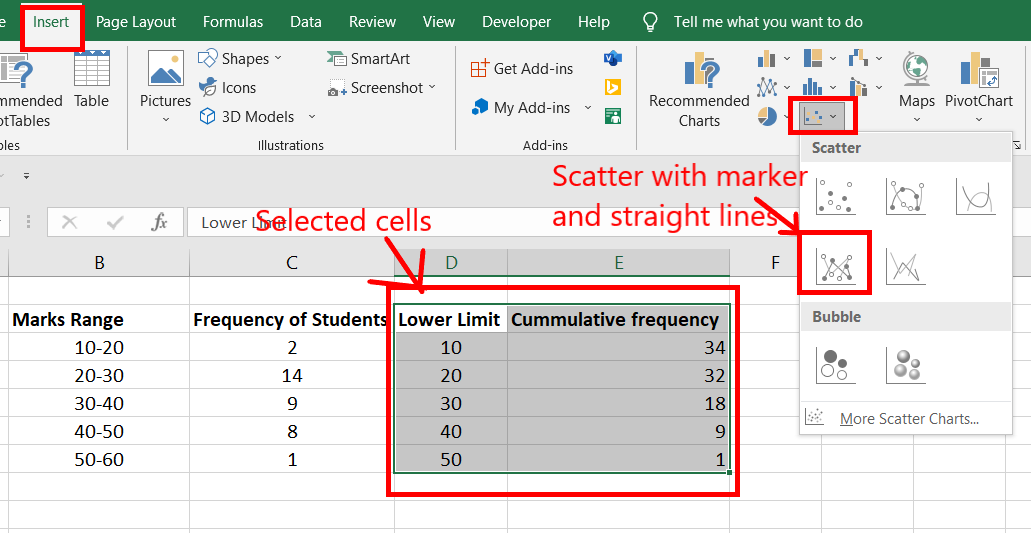Open the Column or Bar chart menu
Image resolution: width=1031 pixels, height=533 pixels.
[773, 58]
